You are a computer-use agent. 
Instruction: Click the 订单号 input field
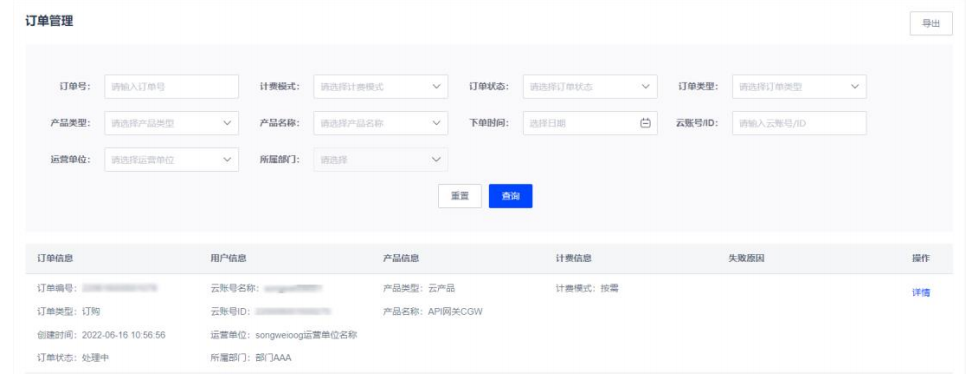pos(171,87)
